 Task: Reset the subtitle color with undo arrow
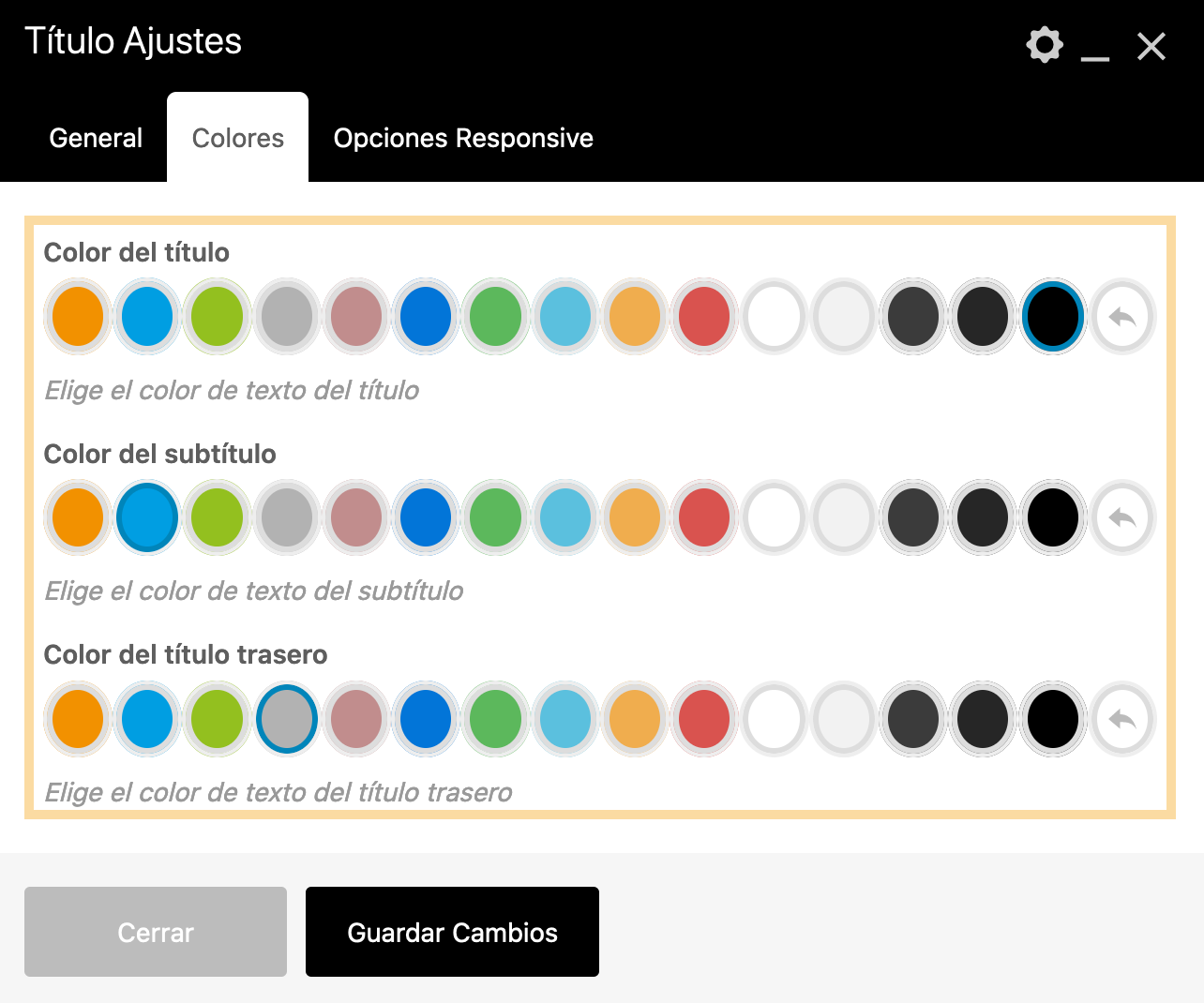tap(1122, 517)
